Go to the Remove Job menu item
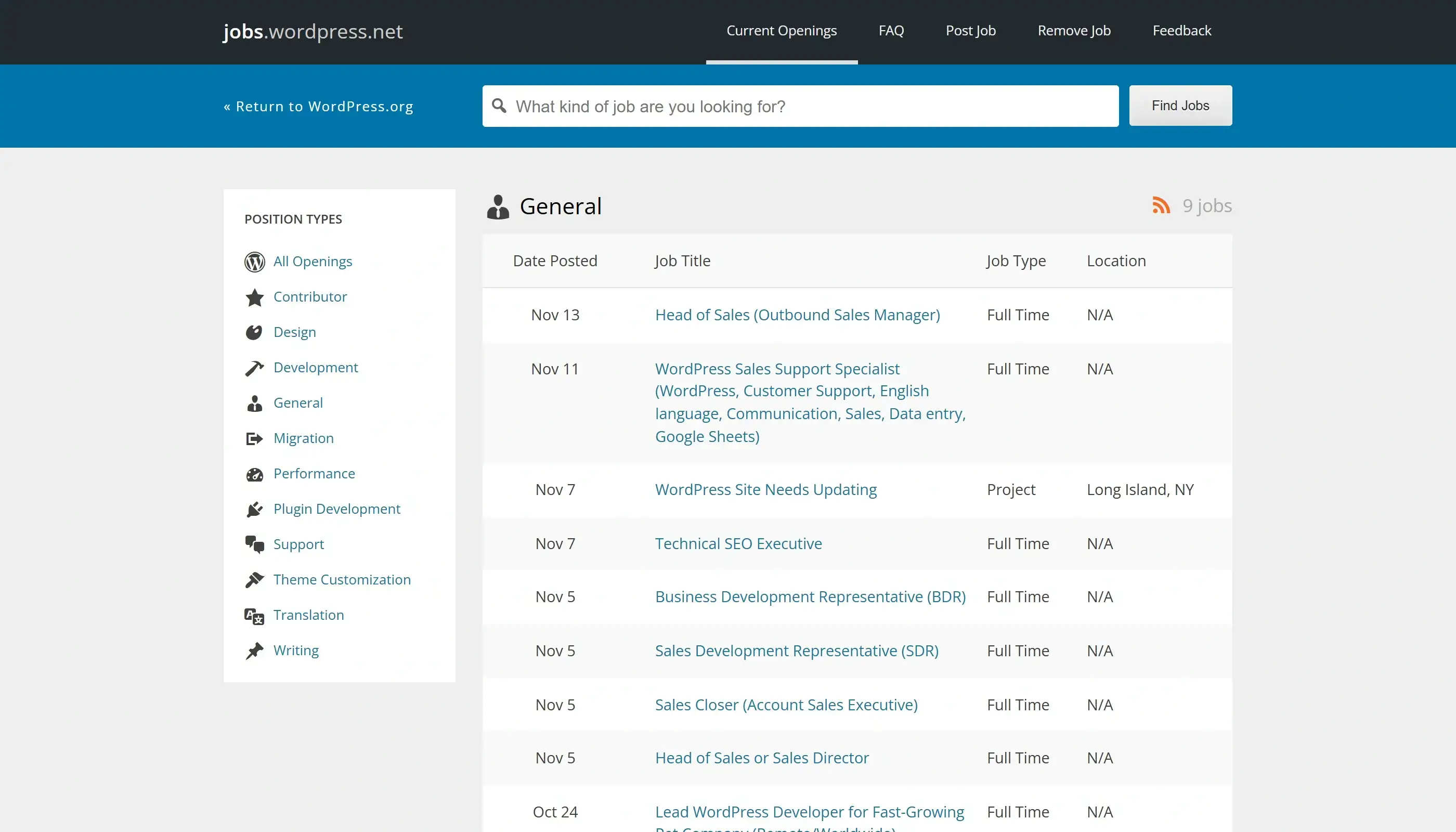Image resolution: width=1456 pixels, height=832 pixels. tap(1073, 31)
